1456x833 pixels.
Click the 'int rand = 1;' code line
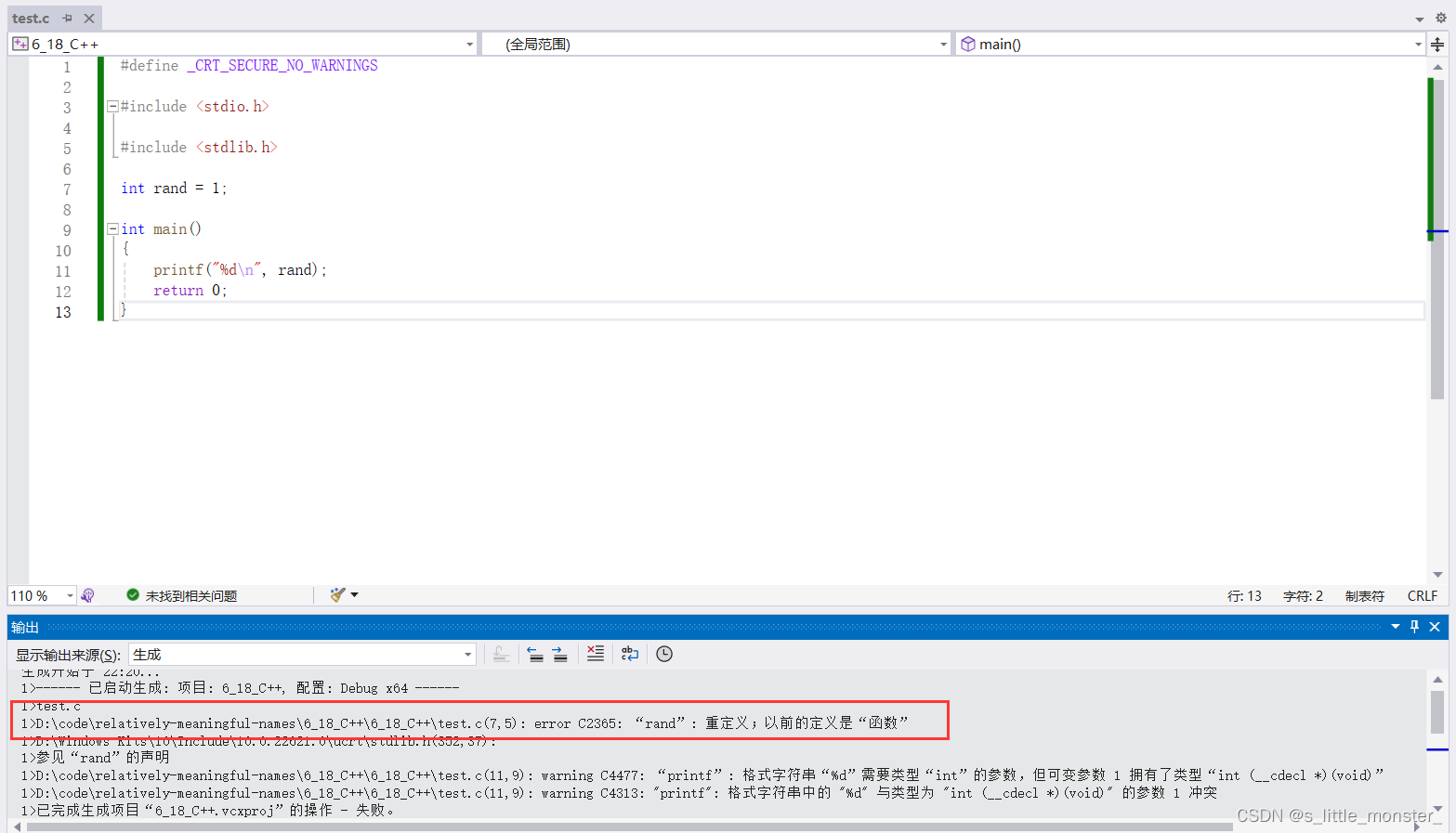pos(174,189)
